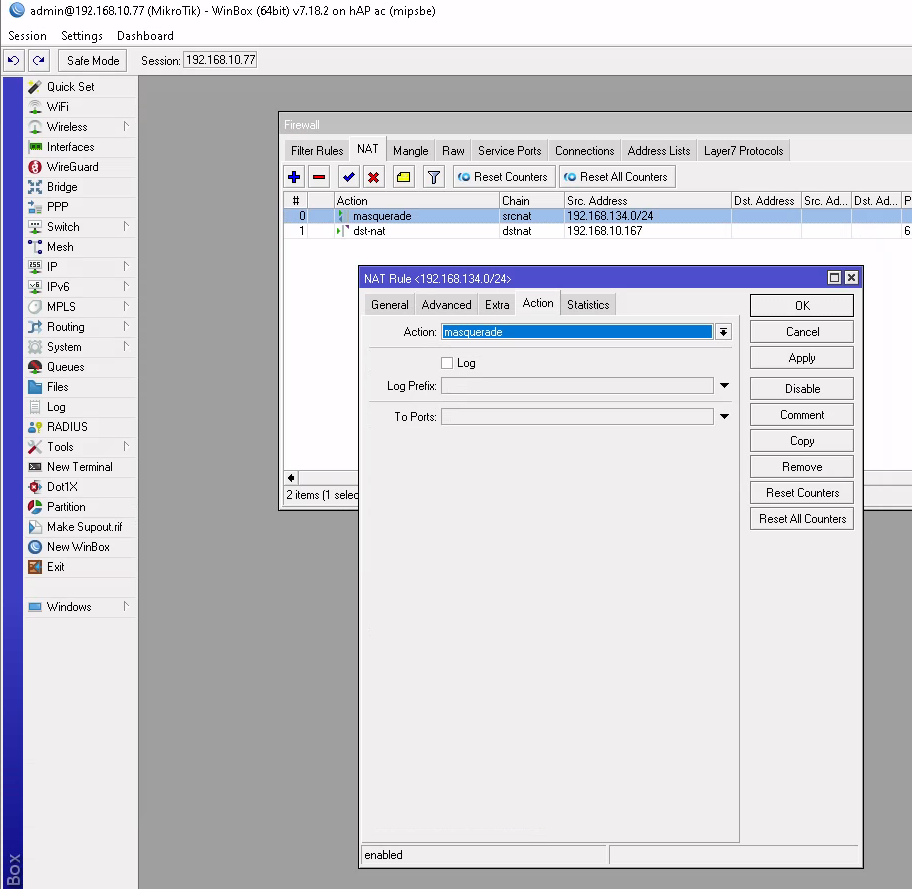Switch to Advanced tab in NAT Rule
The image size is (912, 889).
pyautogui.click(x=446, y=305)
